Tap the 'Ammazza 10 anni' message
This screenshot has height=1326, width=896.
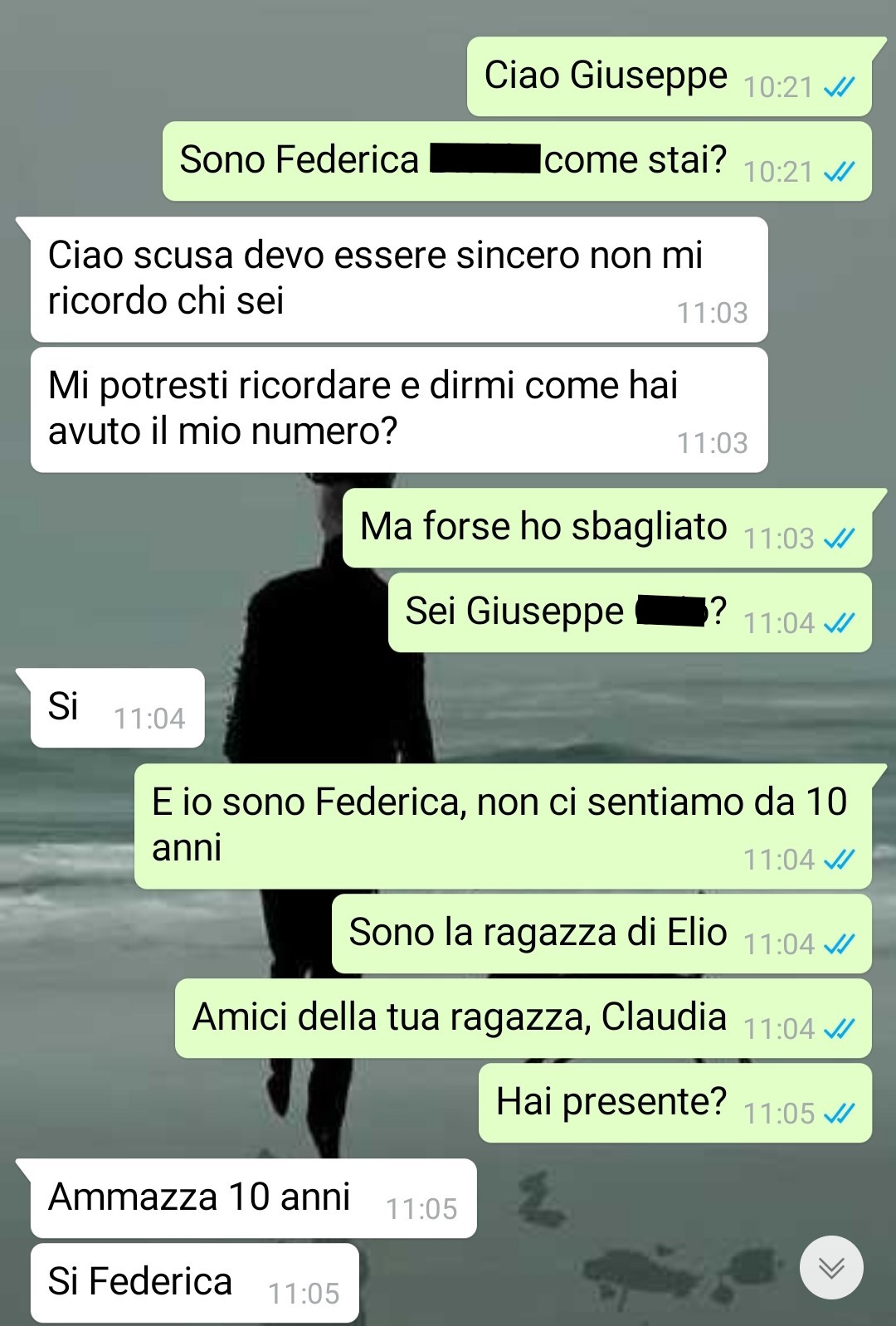[x=253, y=1198]
